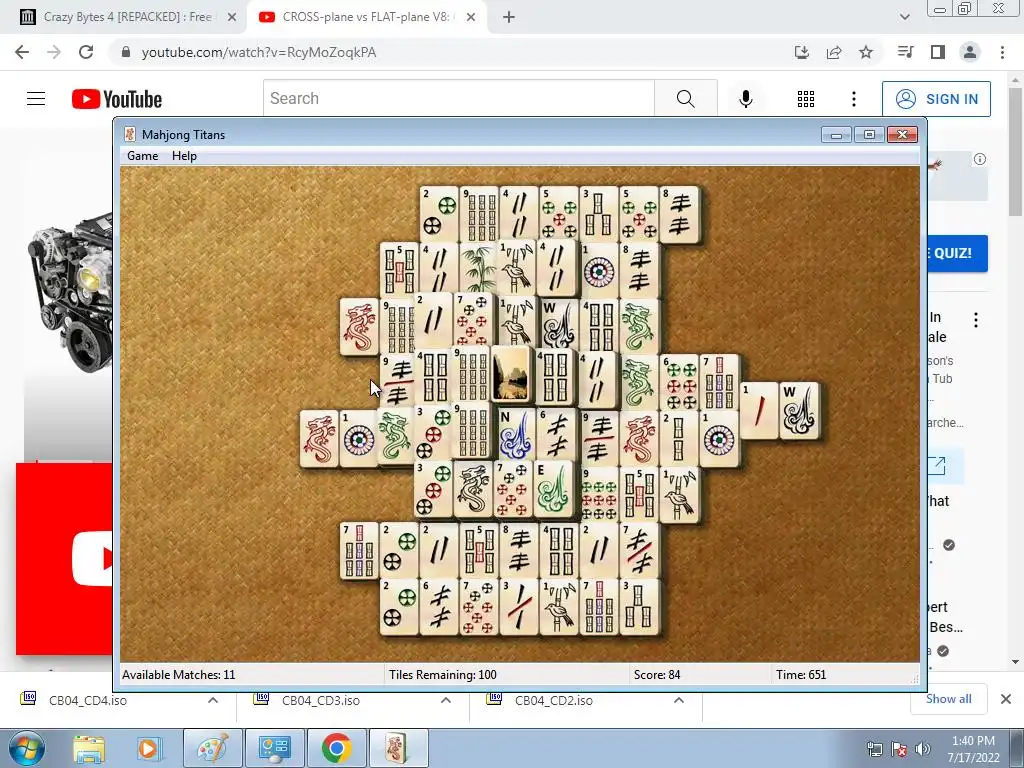Image resolution: width=1024 pixels, height=768 pixels.
Task: Open the CB04_CD3.iso download item
Action: tap(321, 700)
